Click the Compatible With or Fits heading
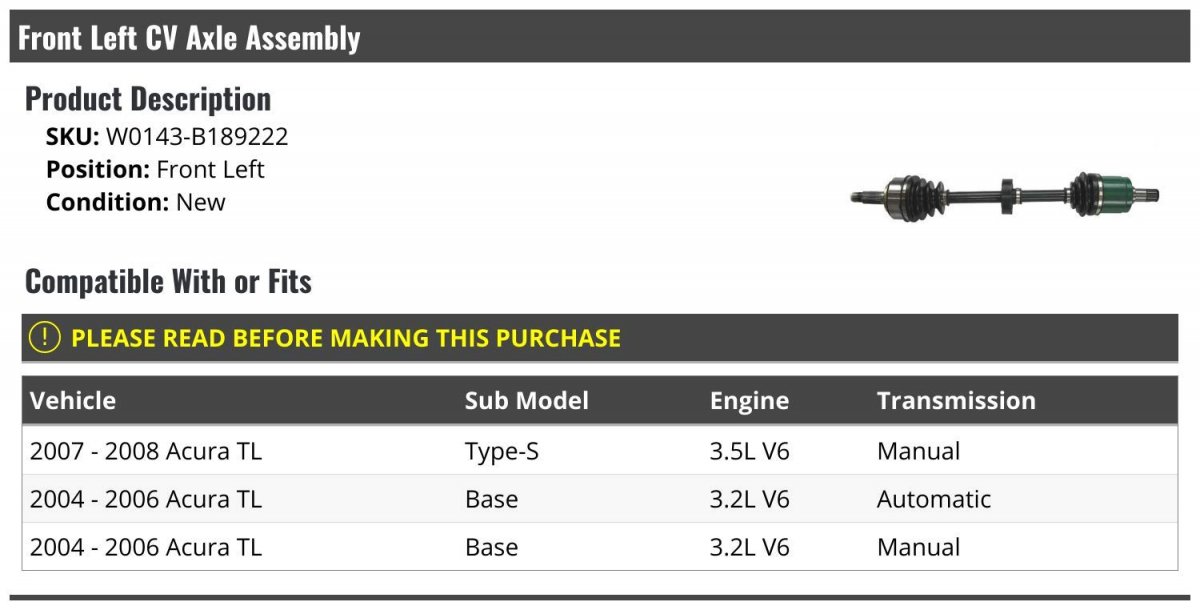Viewport: 1200px width, 610px height. (168, 282)
